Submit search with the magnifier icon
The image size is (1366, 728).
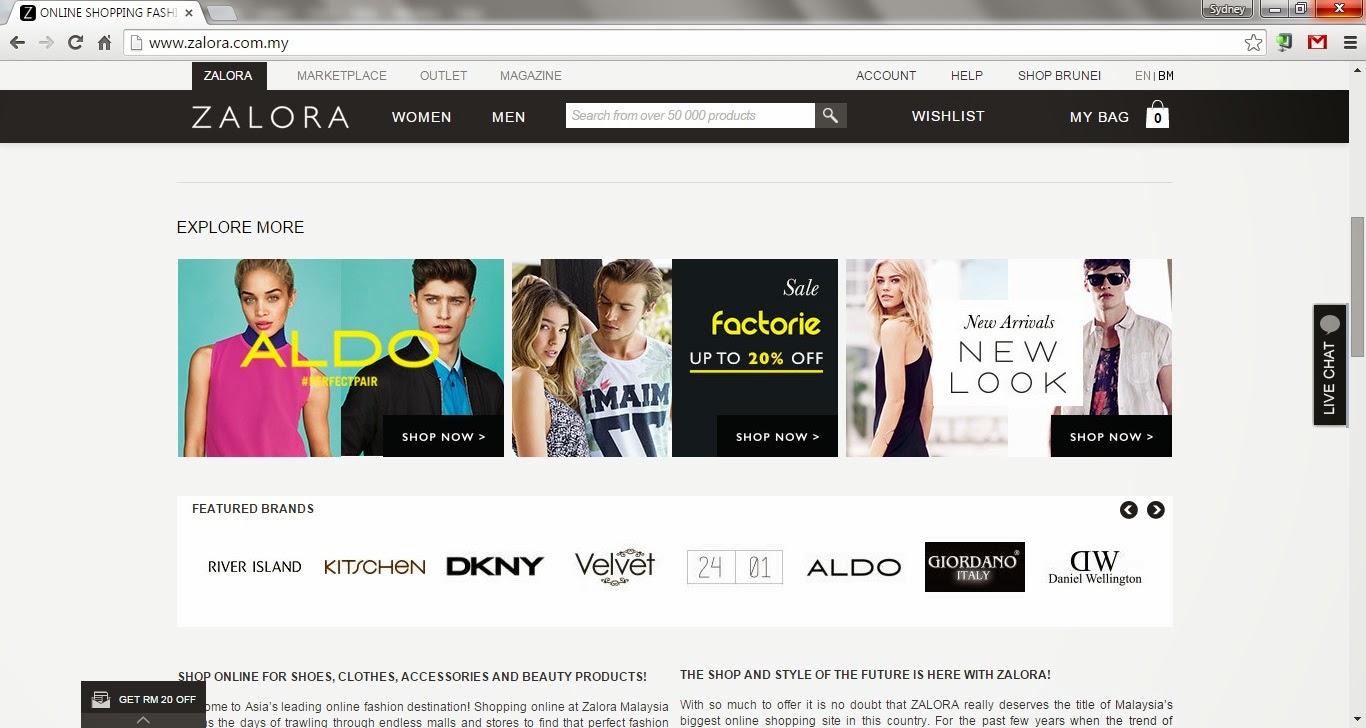click(830, 116)
